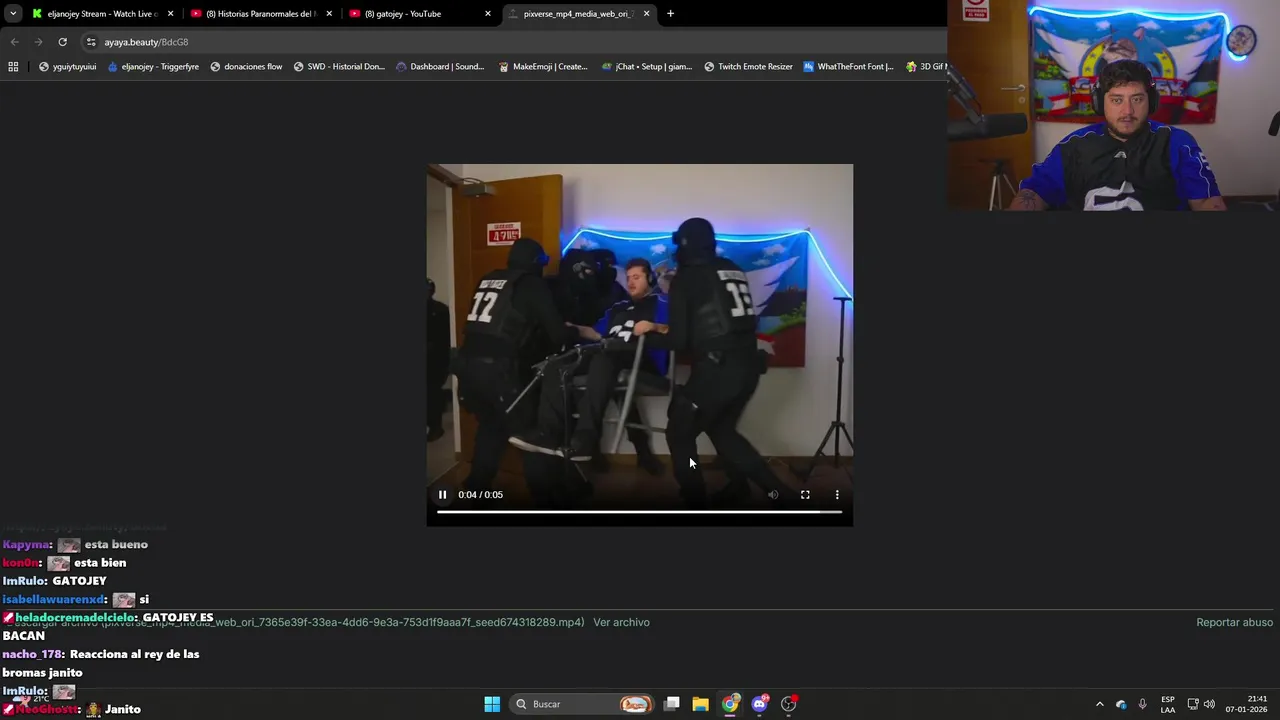1280x720 pixels.
Task: Open the WhatTheFont Font bookmark
Action: tap(848, 67)
